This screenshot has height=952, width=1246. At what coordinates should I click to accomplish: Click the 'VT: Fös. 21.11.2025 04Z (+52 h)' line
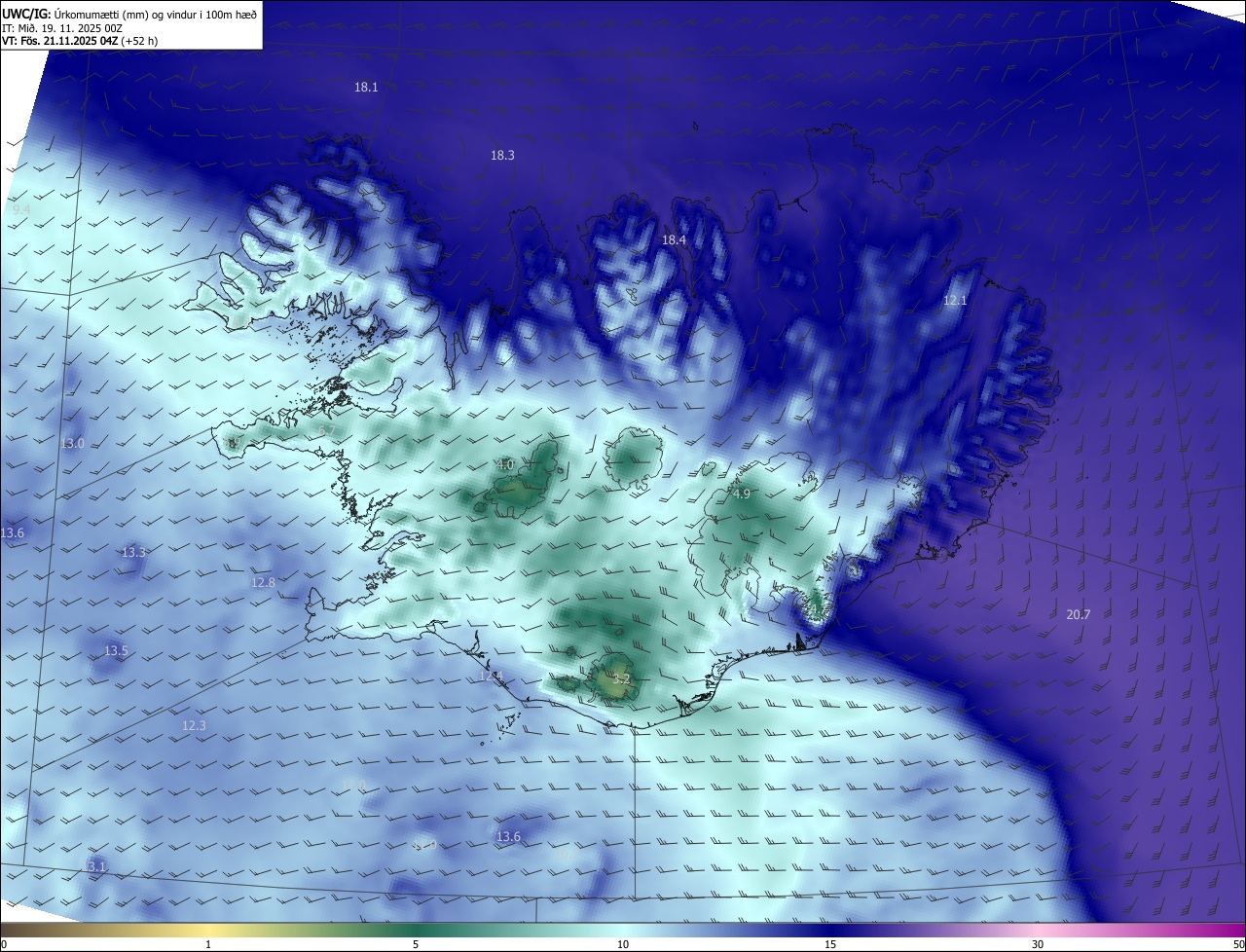tap(79, 41)
